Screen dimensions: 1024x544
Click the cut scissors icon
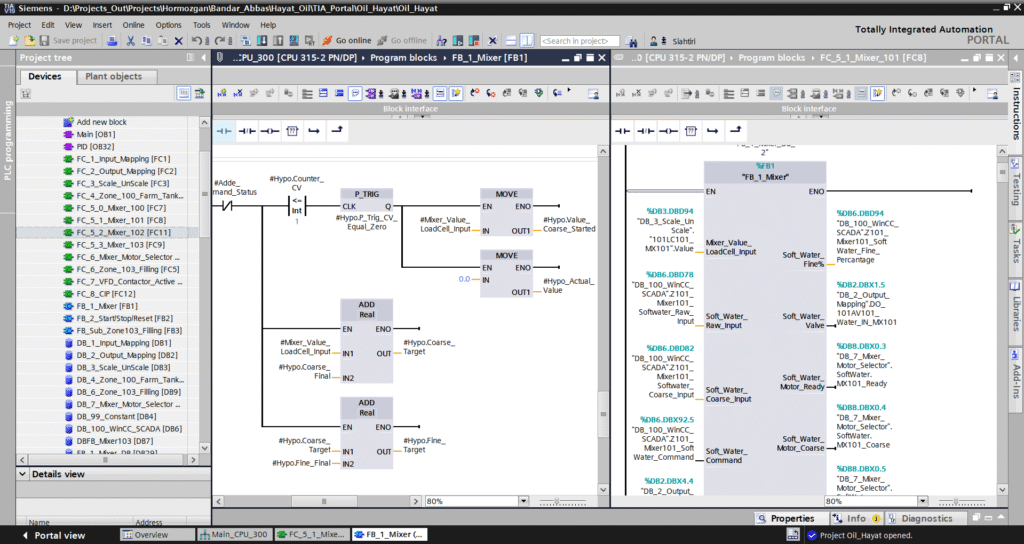pos(132,40)
